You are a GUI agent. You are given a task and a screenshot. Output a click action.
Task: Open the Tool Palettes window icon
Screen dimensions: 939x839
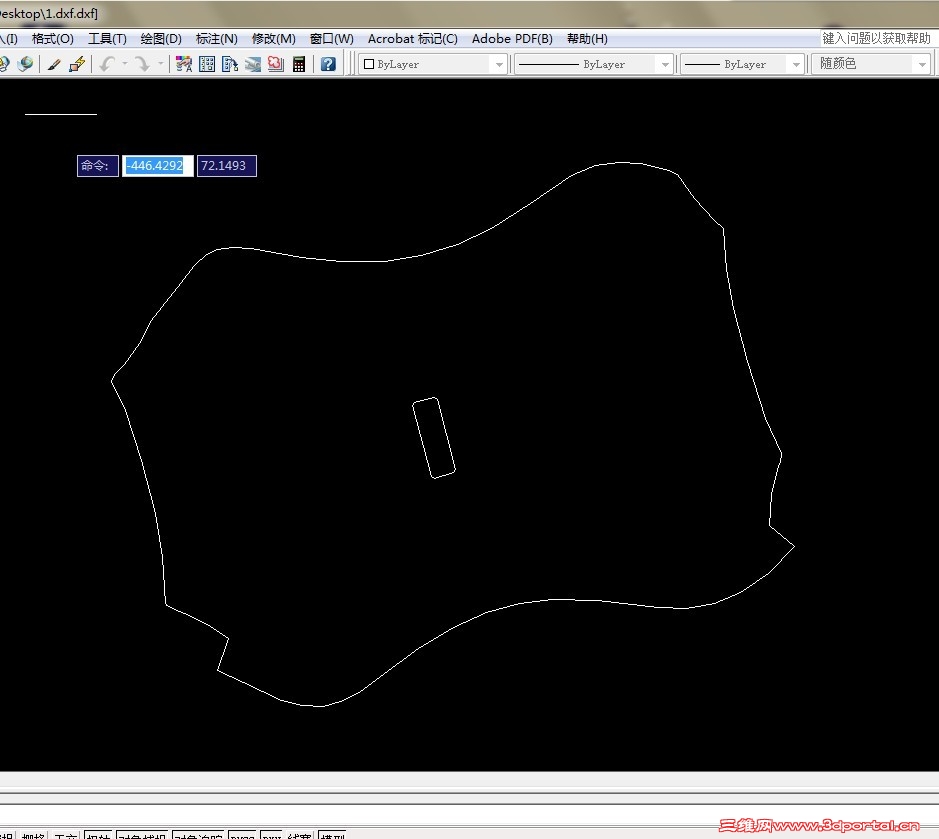pos(230,64)
